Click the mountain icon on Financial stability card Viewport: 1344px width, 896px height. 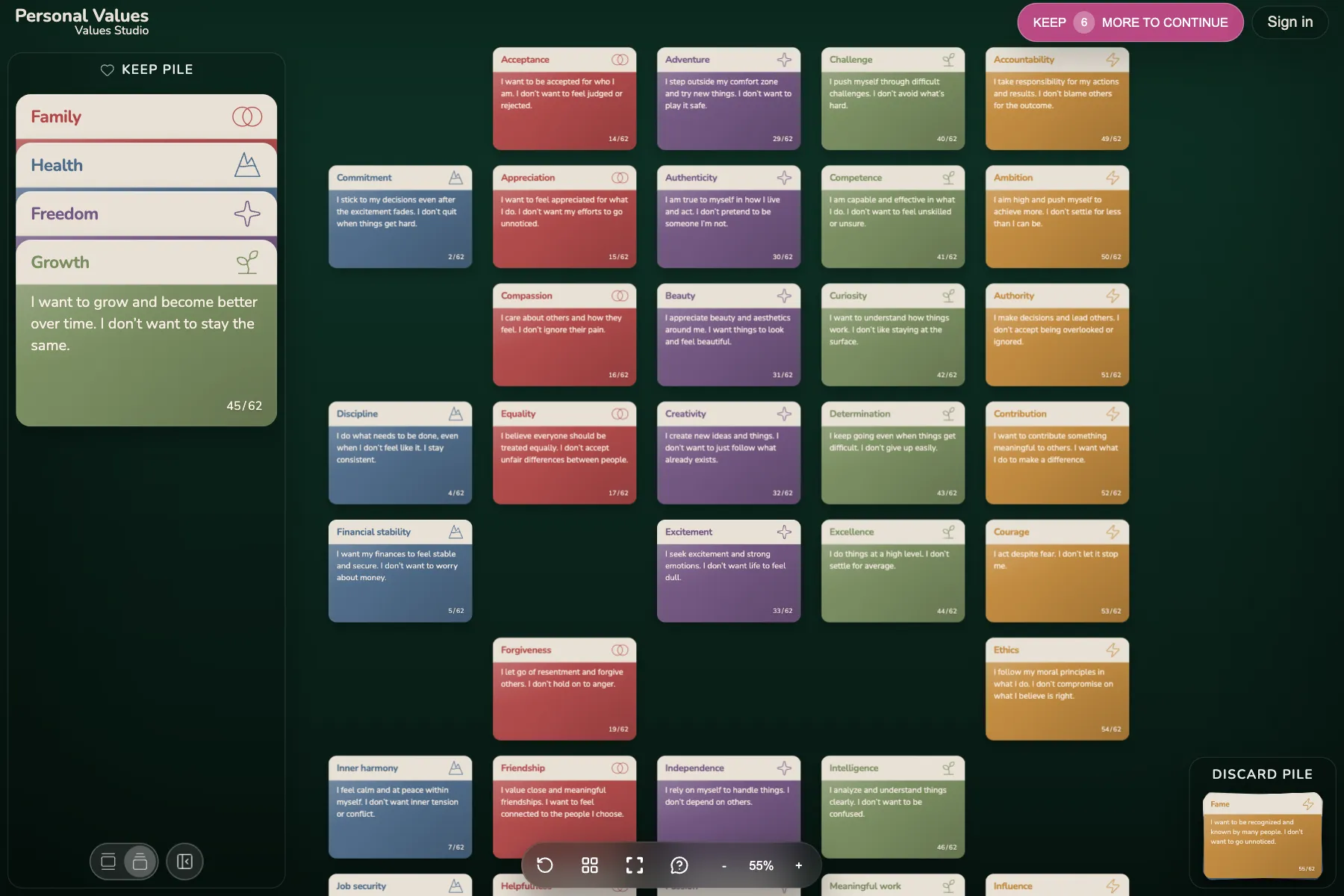[455, 532]
